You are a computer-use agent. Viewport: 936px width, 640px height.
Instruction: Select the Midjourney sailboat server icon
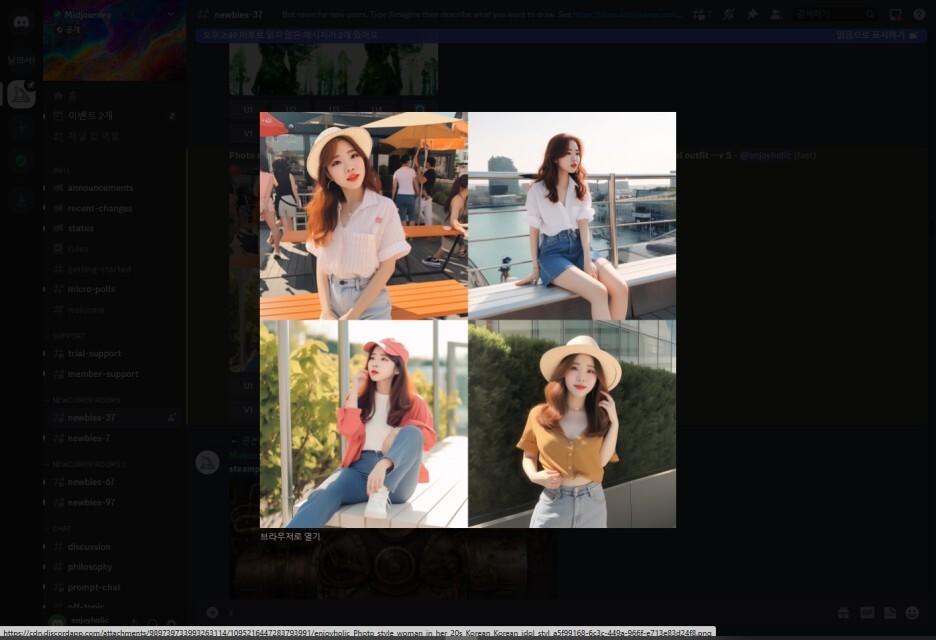(x=21, y=94)
